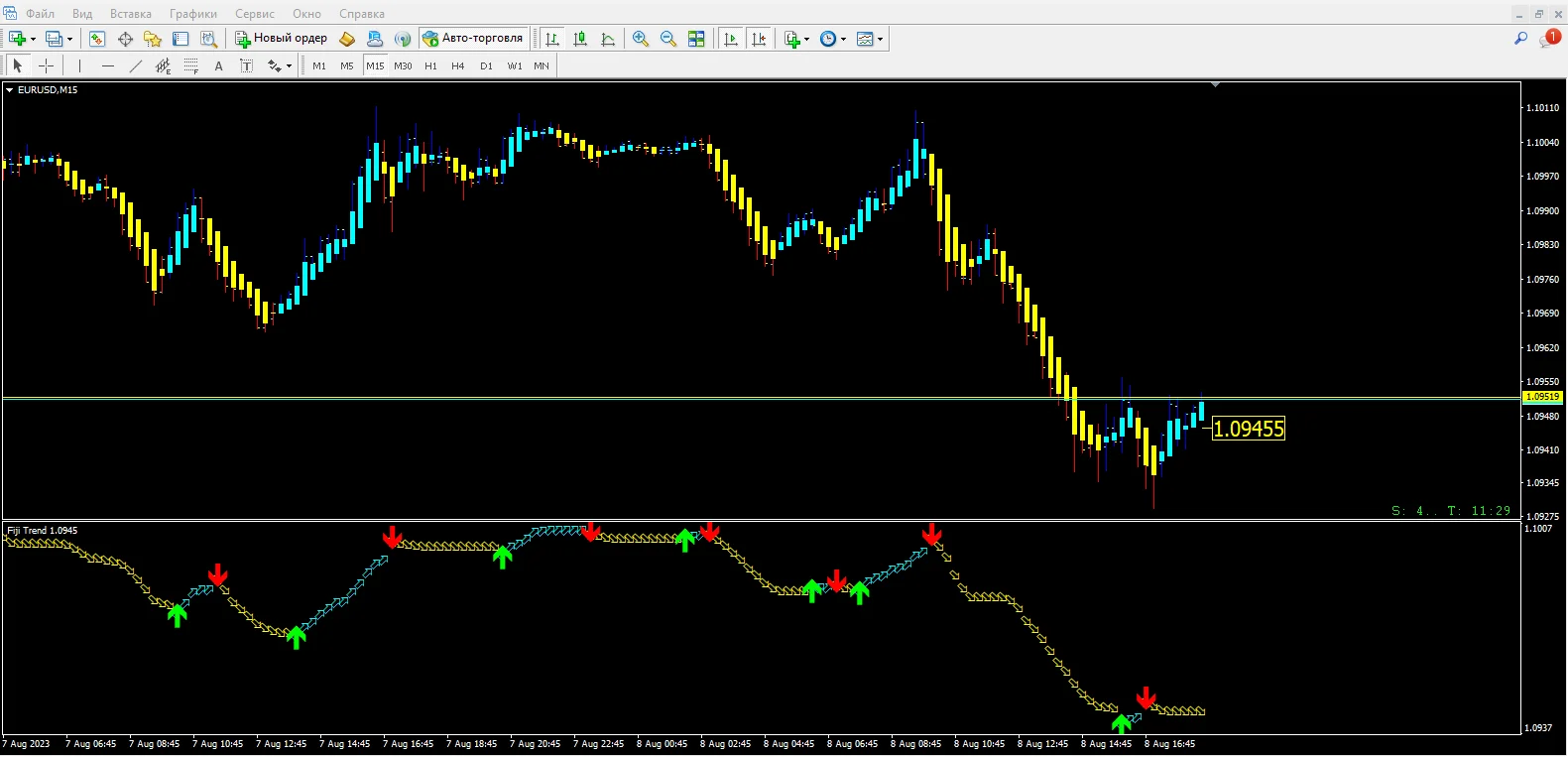Switch to D1 timeframe
The width and height of the screenshot is (1568, 757).
(486, 65)
